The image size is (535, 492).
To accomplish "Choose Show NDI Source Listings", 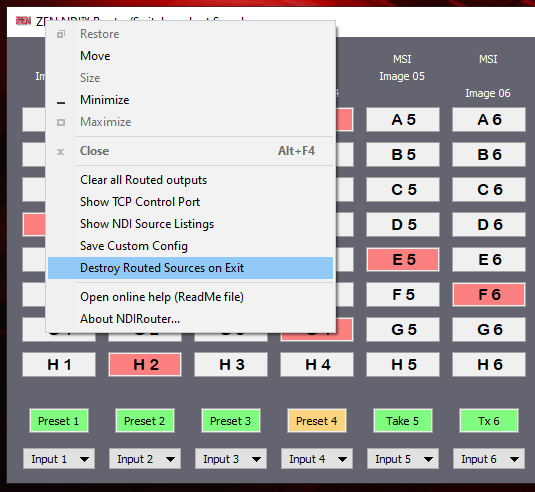I will 190,224.
